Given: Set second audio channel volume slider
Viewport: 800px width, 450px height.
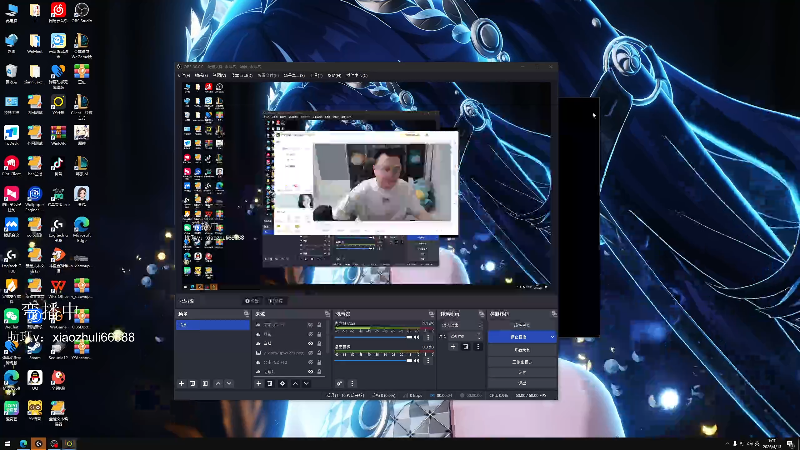Looking at the screenshot, I should coord(373,361).
